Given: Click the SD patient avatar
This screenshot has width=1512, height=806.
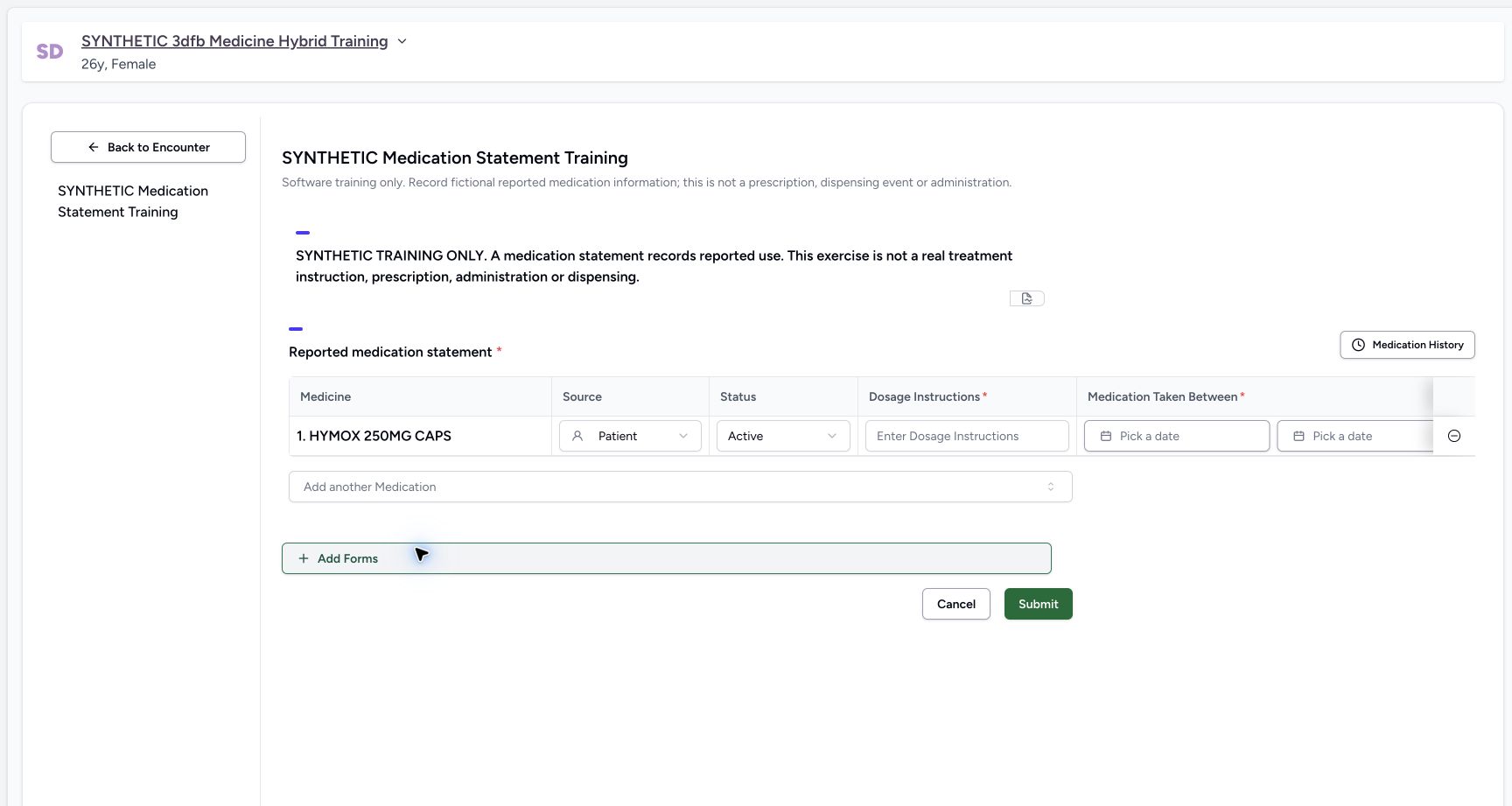Looking at the screenshot, I should click(50, 52).
